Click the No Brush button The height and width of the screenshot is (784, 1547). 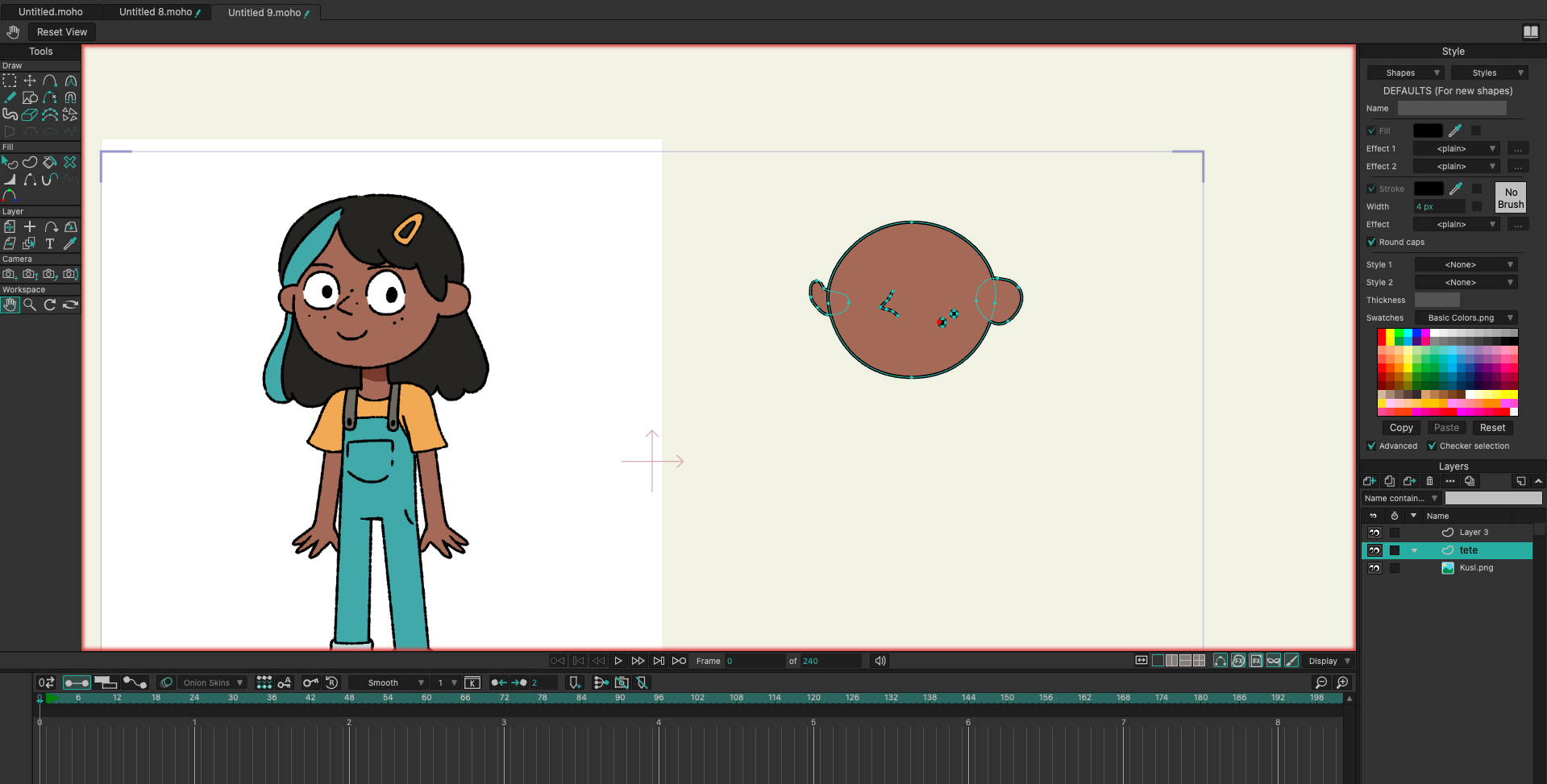point(1511,197)
